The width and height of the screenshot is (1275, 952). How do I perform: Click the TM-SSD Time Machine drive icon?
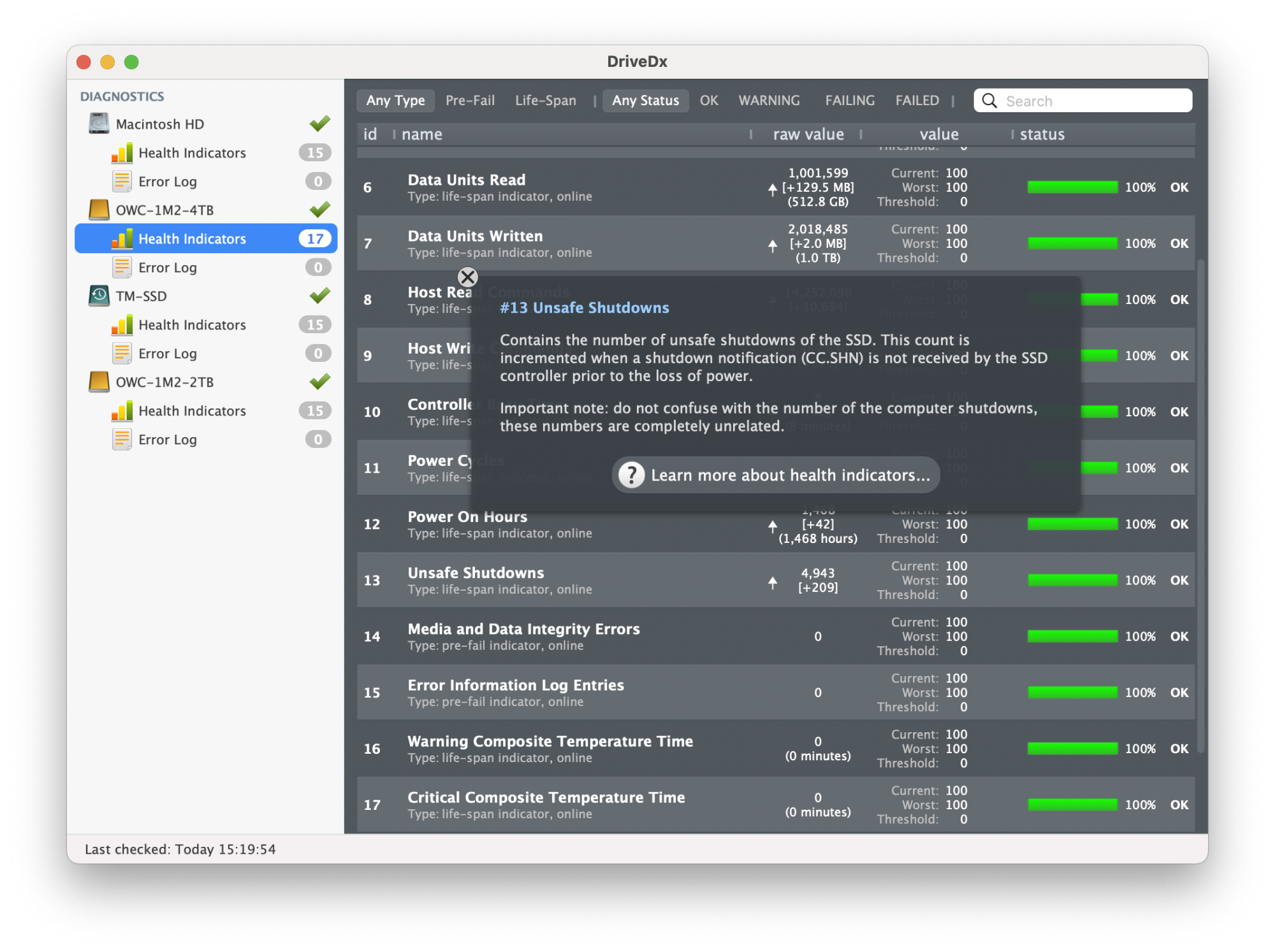[99, 296]
